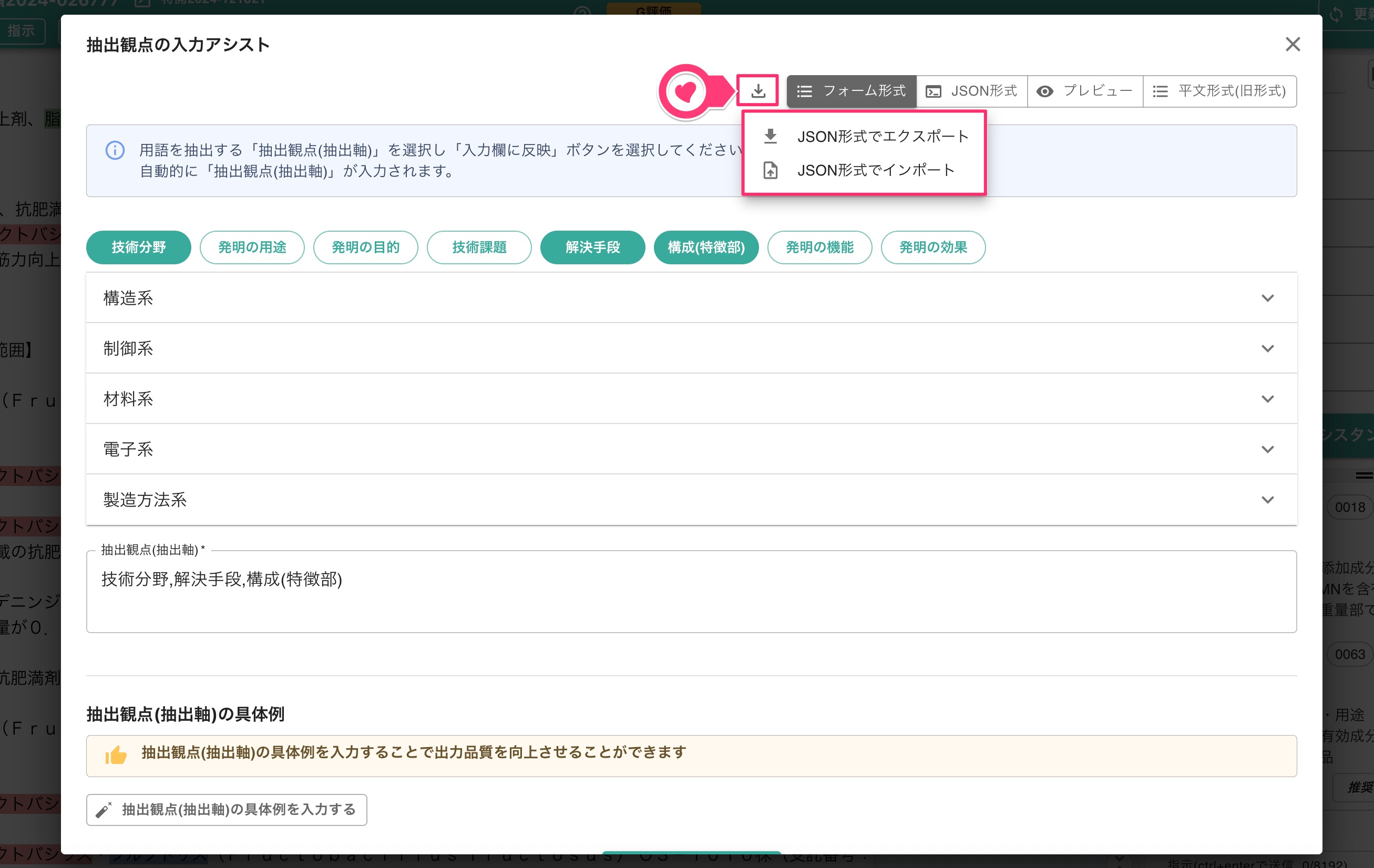Click the list icon beside 平文形式(旧形式)
Viewport: 1374px width, 868px height.
(x=1160, y=91)
